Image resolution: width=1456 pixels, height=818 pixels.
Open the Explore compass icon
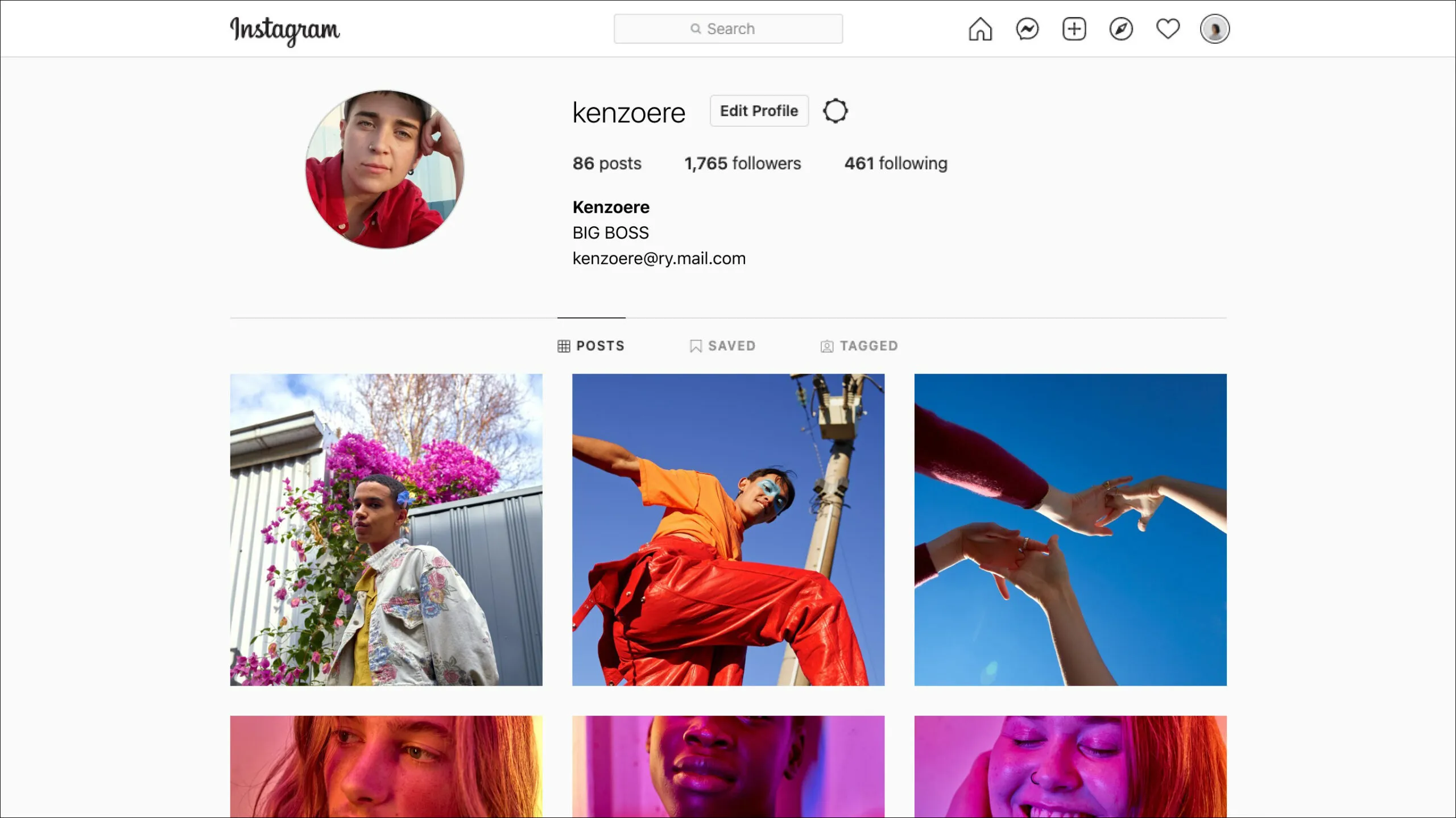1120,29
